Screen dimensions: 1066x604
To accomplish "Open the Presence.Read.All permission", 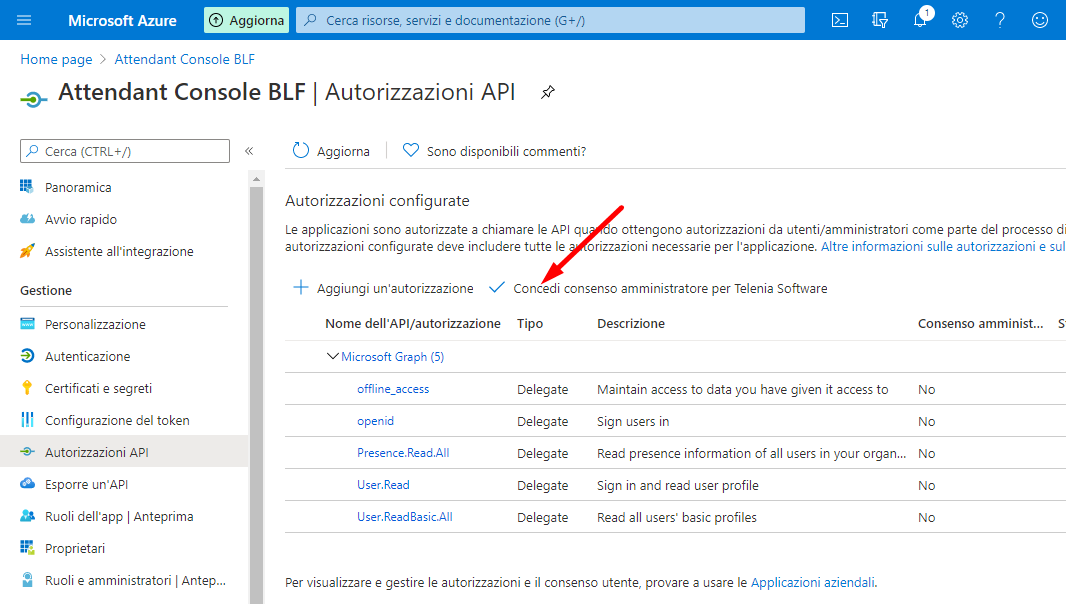I will (x=403, y=452).
